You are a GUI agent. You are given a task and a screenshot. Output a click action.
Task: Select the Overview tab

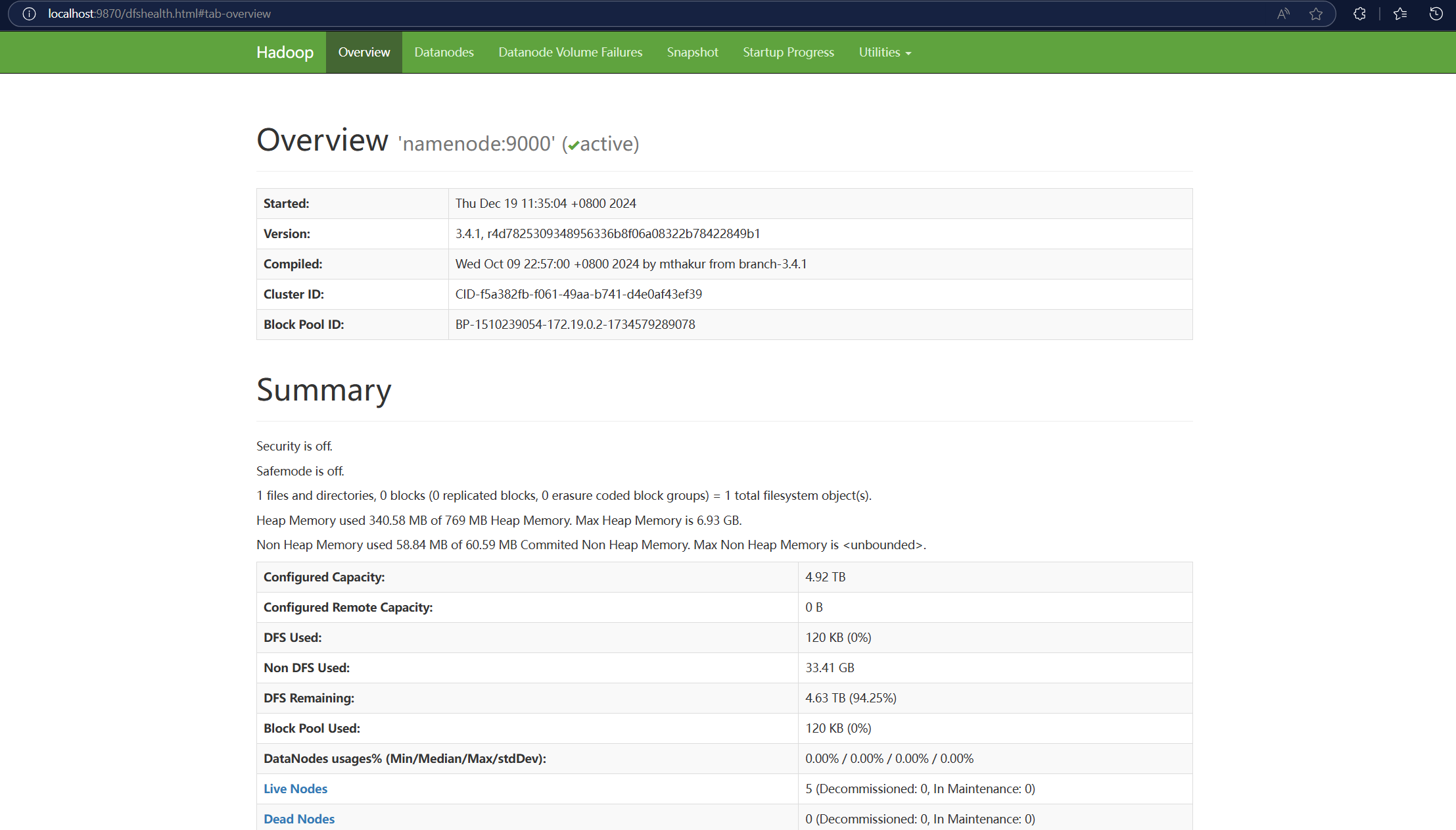click(363, 52)
